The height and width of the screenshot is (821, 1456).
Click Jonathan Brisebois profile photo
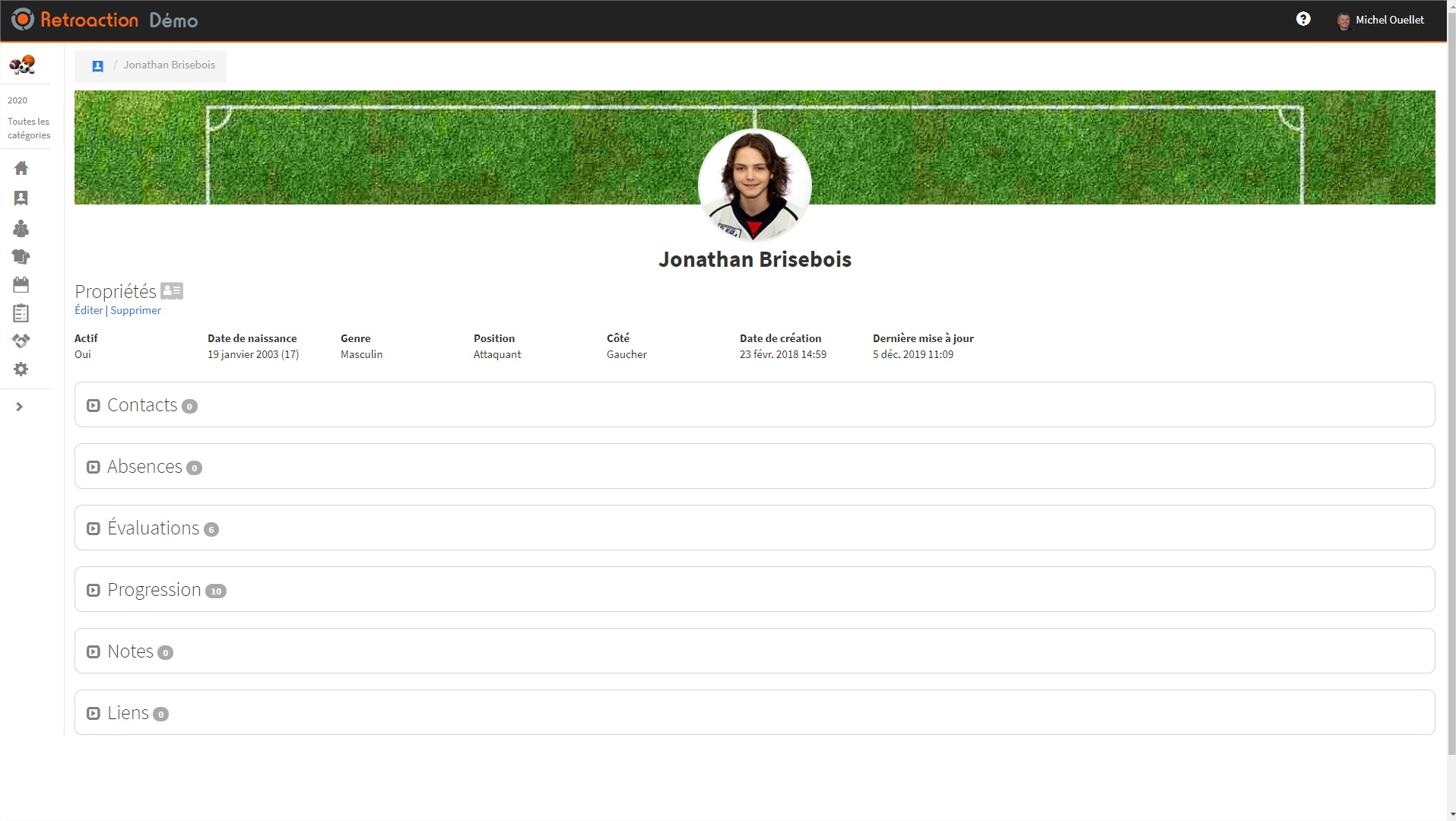click(x=755, y=185)
